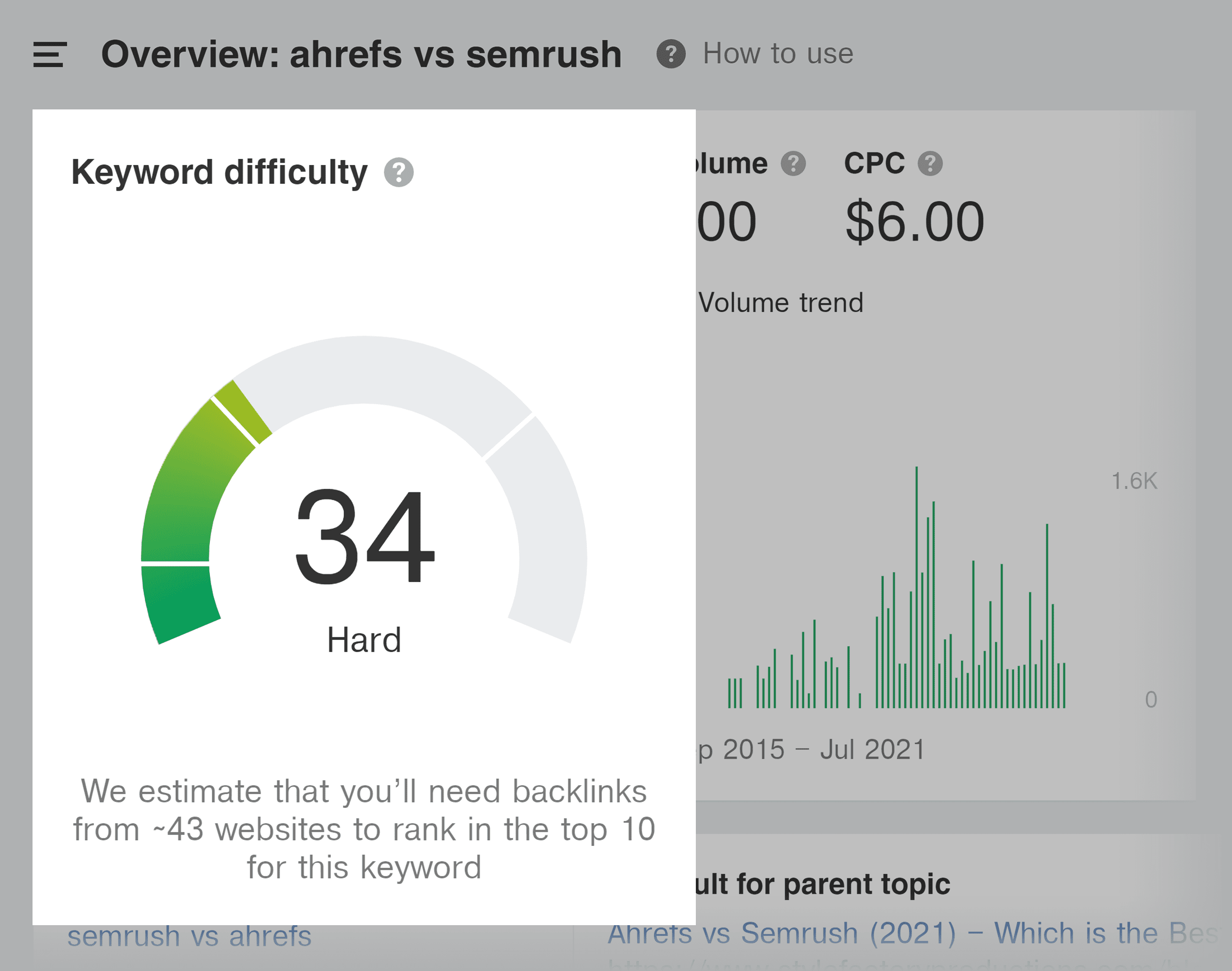Click the tallest bar in volume trend
Viewport: 1232px width, 971px height.
click(x=916, y=586)
